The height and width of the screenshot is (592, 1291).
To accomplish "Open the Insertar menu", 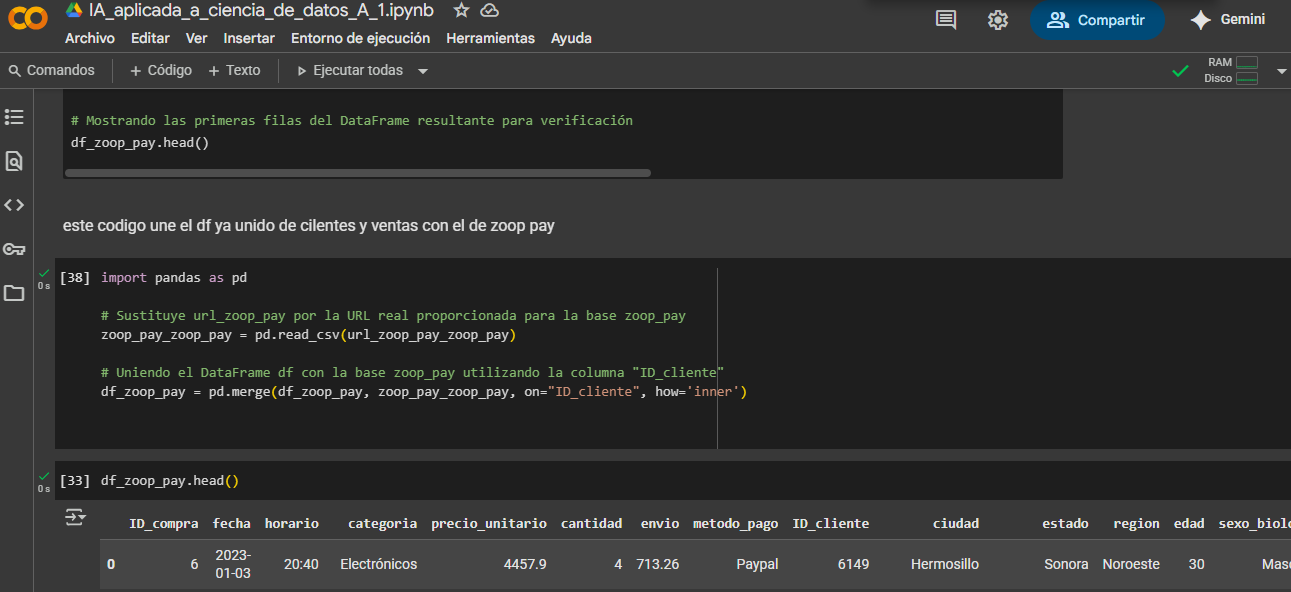I will 249,38.
